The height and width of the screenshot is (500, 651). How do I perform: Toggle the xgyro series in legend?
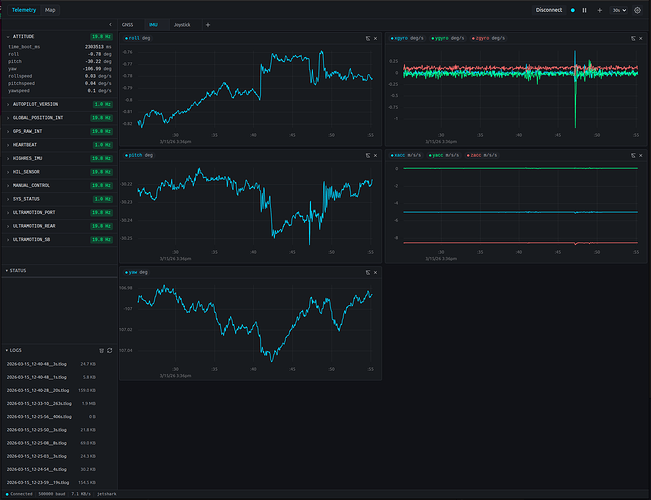pyautogui.click(x=404, y=38)
